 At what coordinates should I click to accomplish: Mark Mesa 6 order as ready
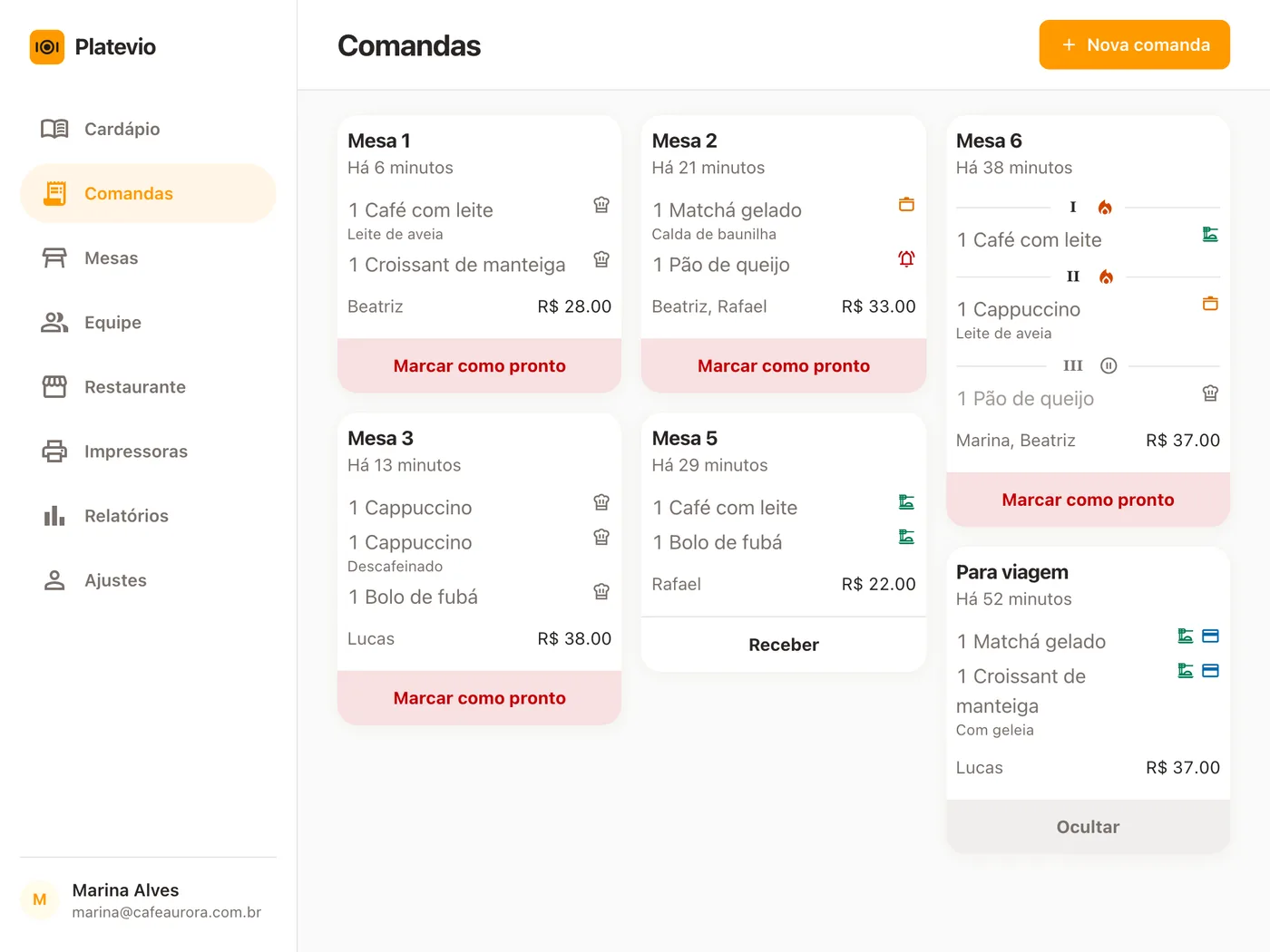coord(1088,500)
